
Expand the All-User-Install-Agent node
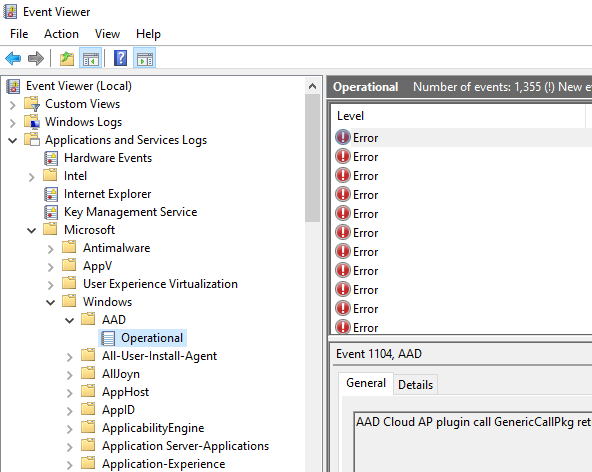[x=69, y=357]
